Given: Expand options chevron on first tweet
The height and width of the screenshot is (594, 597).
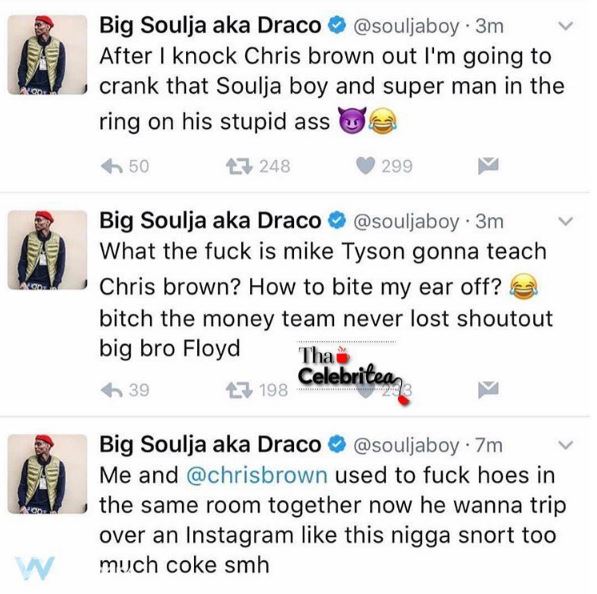Looking at the screenshot, I should 566,26.
